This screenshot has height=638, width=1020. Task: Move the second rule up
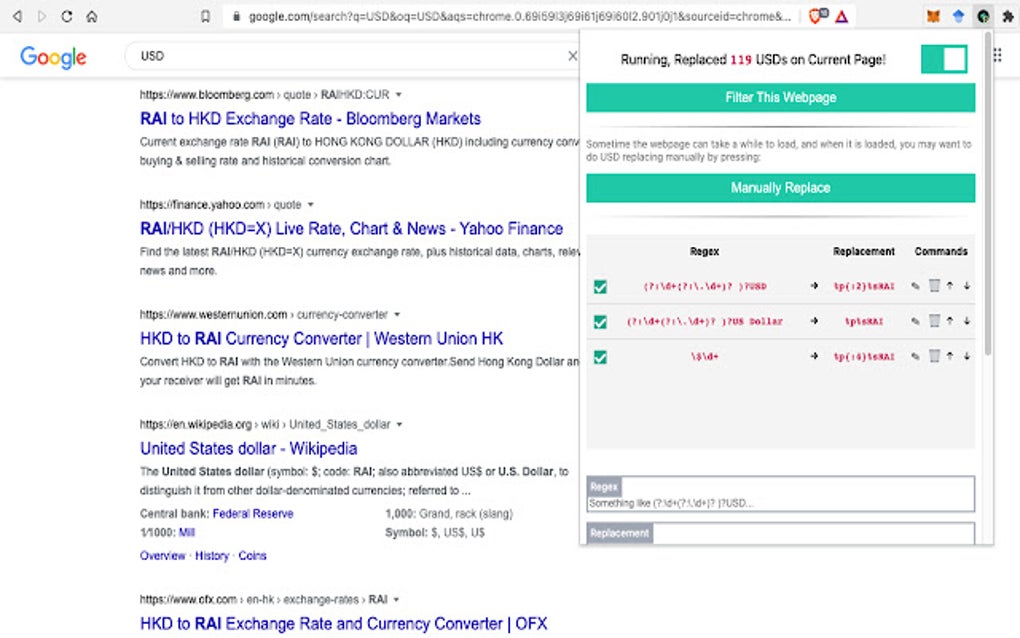pos(950,321)
